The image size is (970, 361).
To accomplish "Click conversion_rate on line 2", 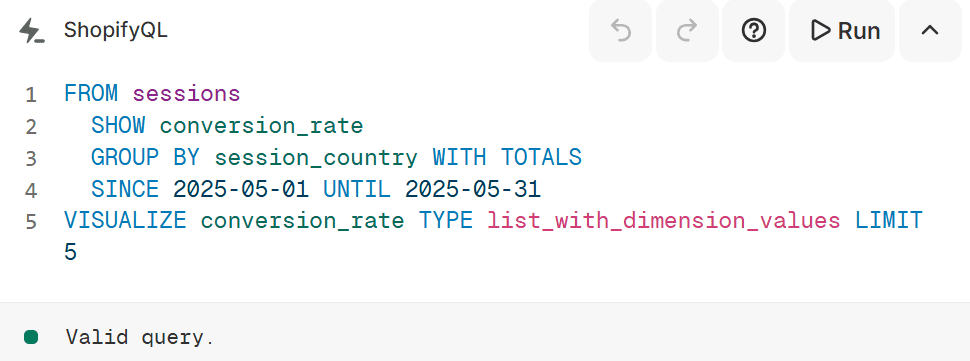I will [261, 126].
